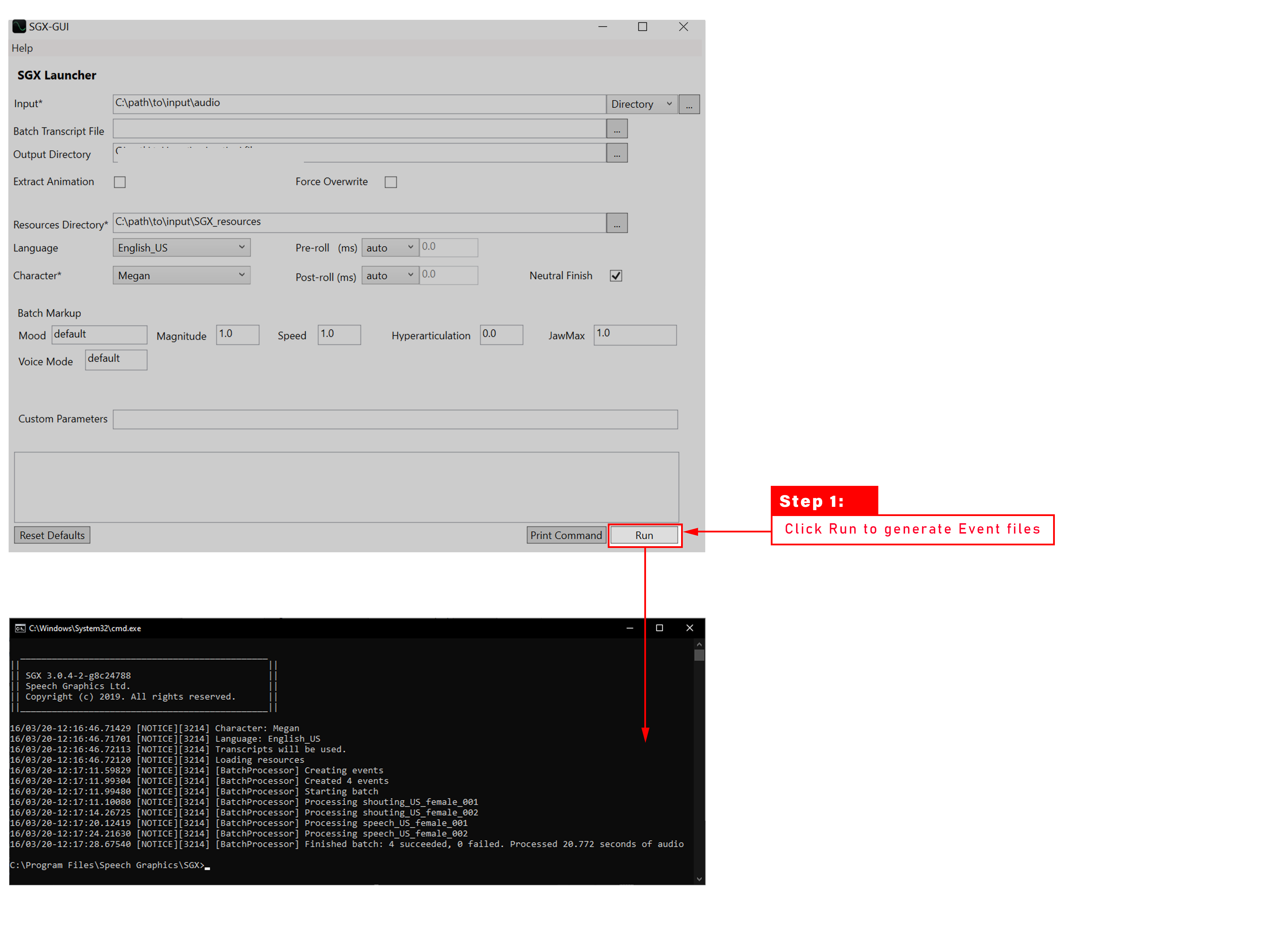Image resolution: width=1288 pixels, height=951 pixels.
Task: Click inside the Custom Parameters field
Action: pos(395,419)
